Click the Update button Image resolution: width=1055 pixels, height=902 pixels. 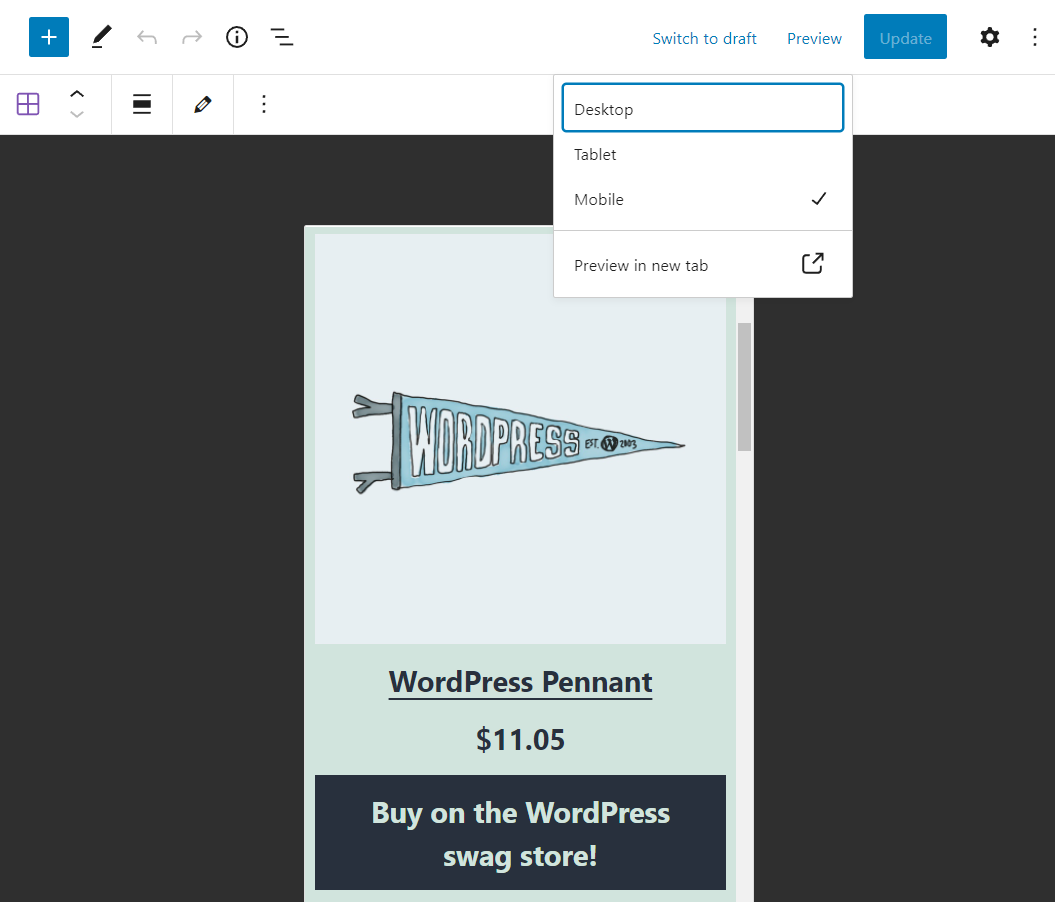905,37
